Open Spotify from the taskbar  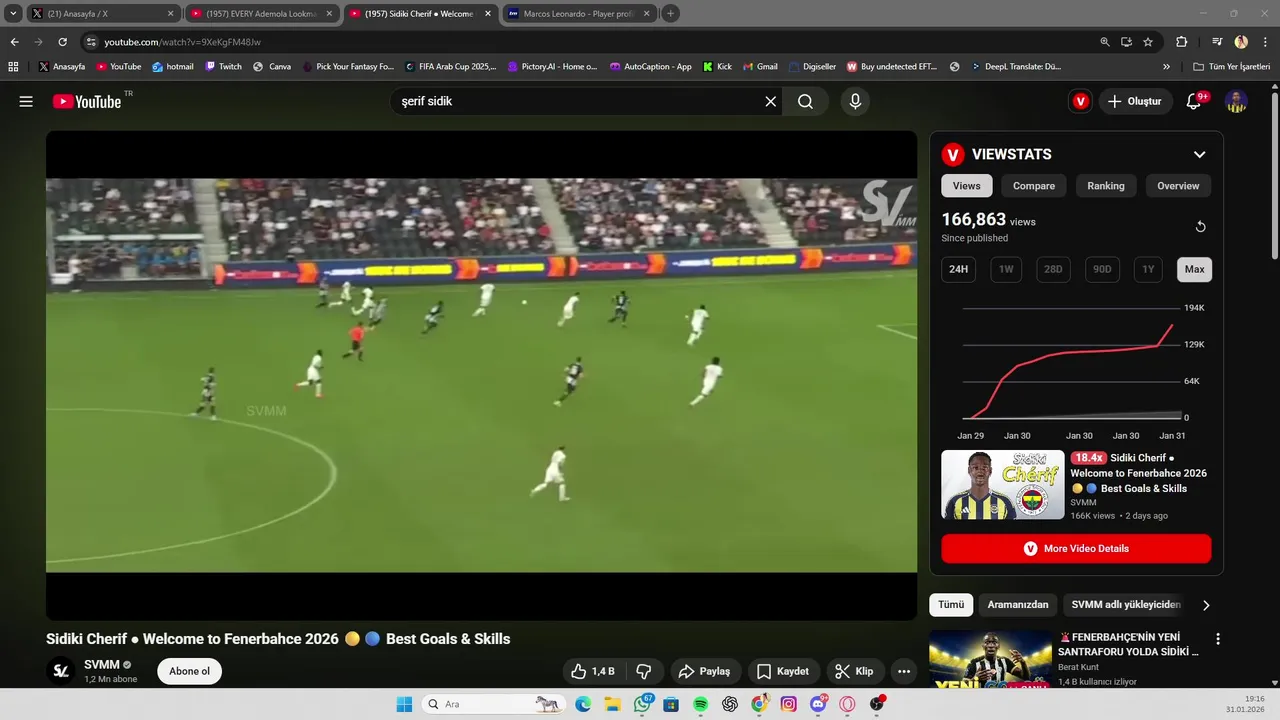pos(701,704)
